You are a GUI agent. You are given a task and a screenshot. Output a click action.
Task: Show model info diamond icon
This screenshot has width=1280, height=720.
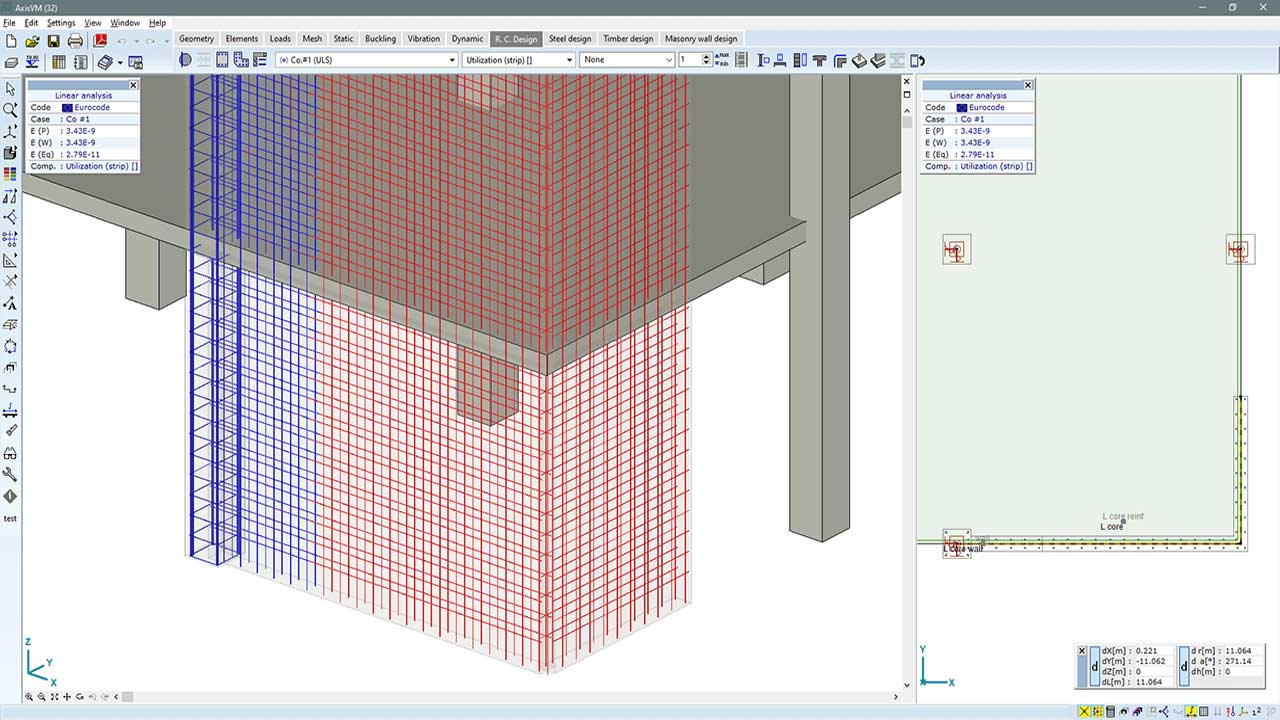[11, 496]
